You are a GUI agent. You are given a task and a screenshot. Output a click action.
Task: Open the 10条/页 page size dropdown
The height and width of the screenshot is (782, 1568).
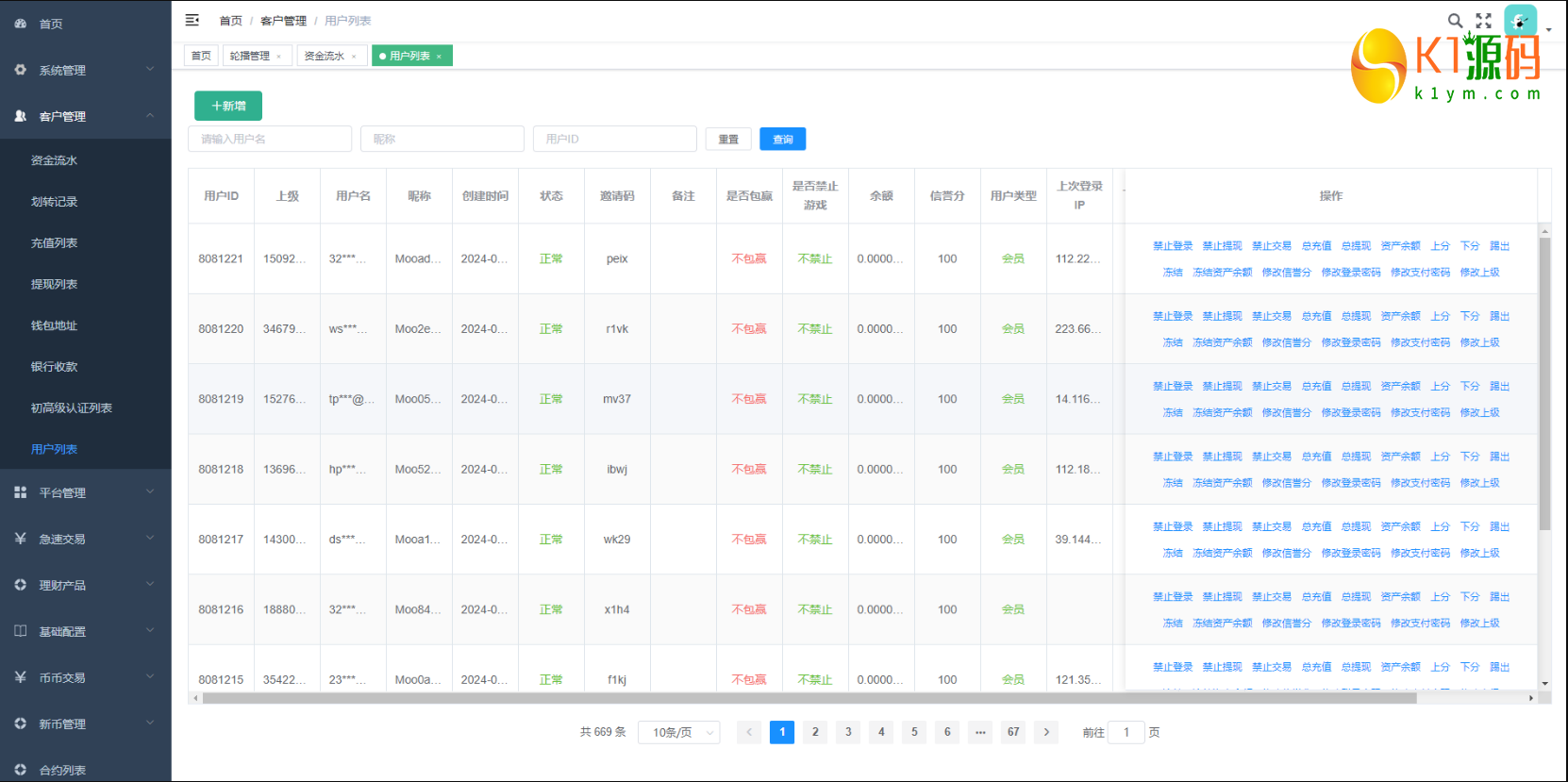678,732
